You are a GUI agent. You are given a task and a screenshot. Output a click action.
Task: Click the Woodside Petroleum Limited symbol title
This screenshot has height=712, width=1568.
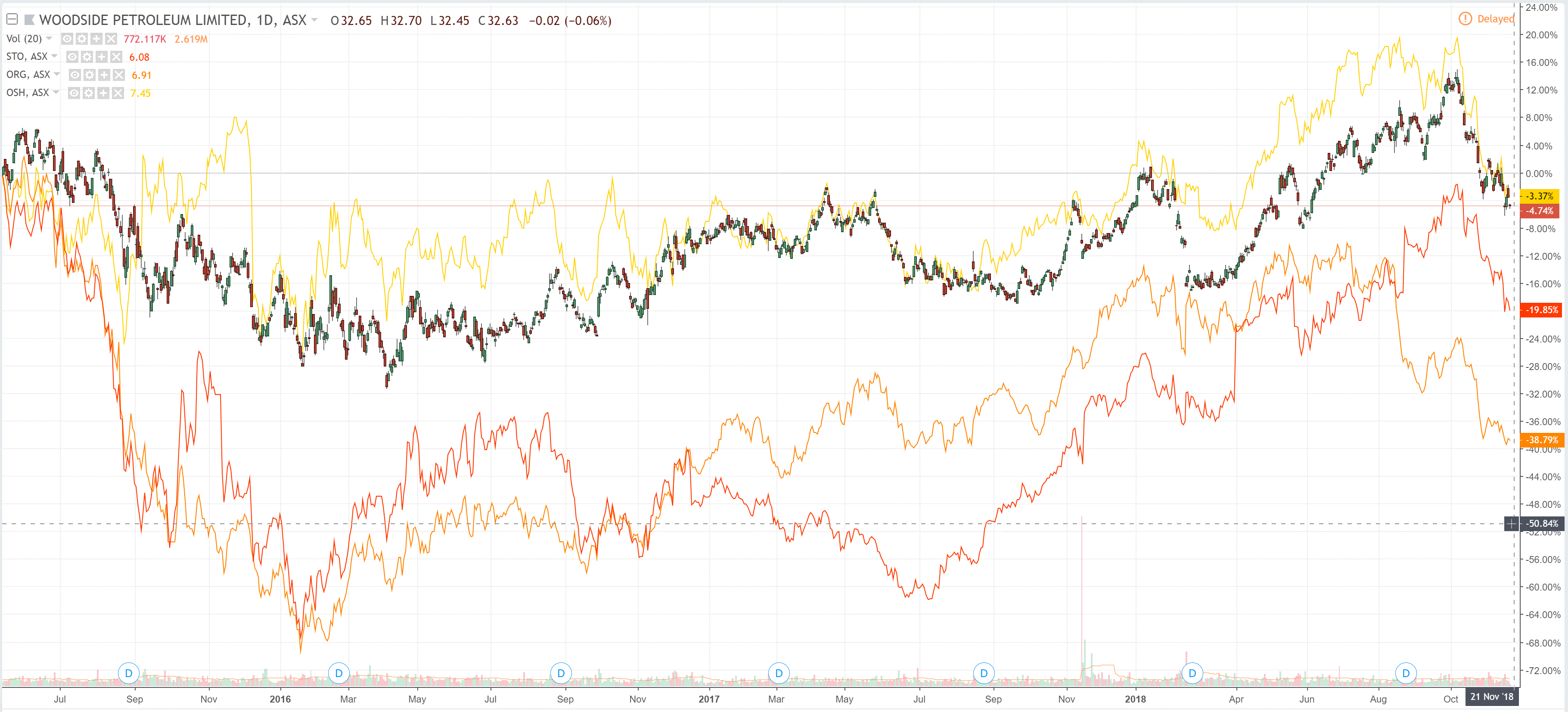(143, 20)
